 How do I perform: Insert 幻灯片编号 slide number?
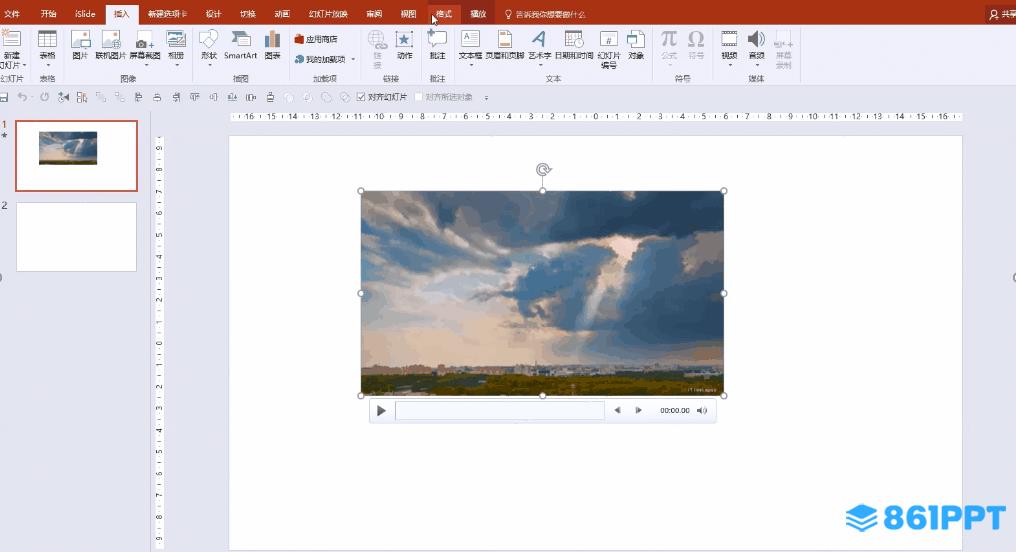[x=608, y=48]
